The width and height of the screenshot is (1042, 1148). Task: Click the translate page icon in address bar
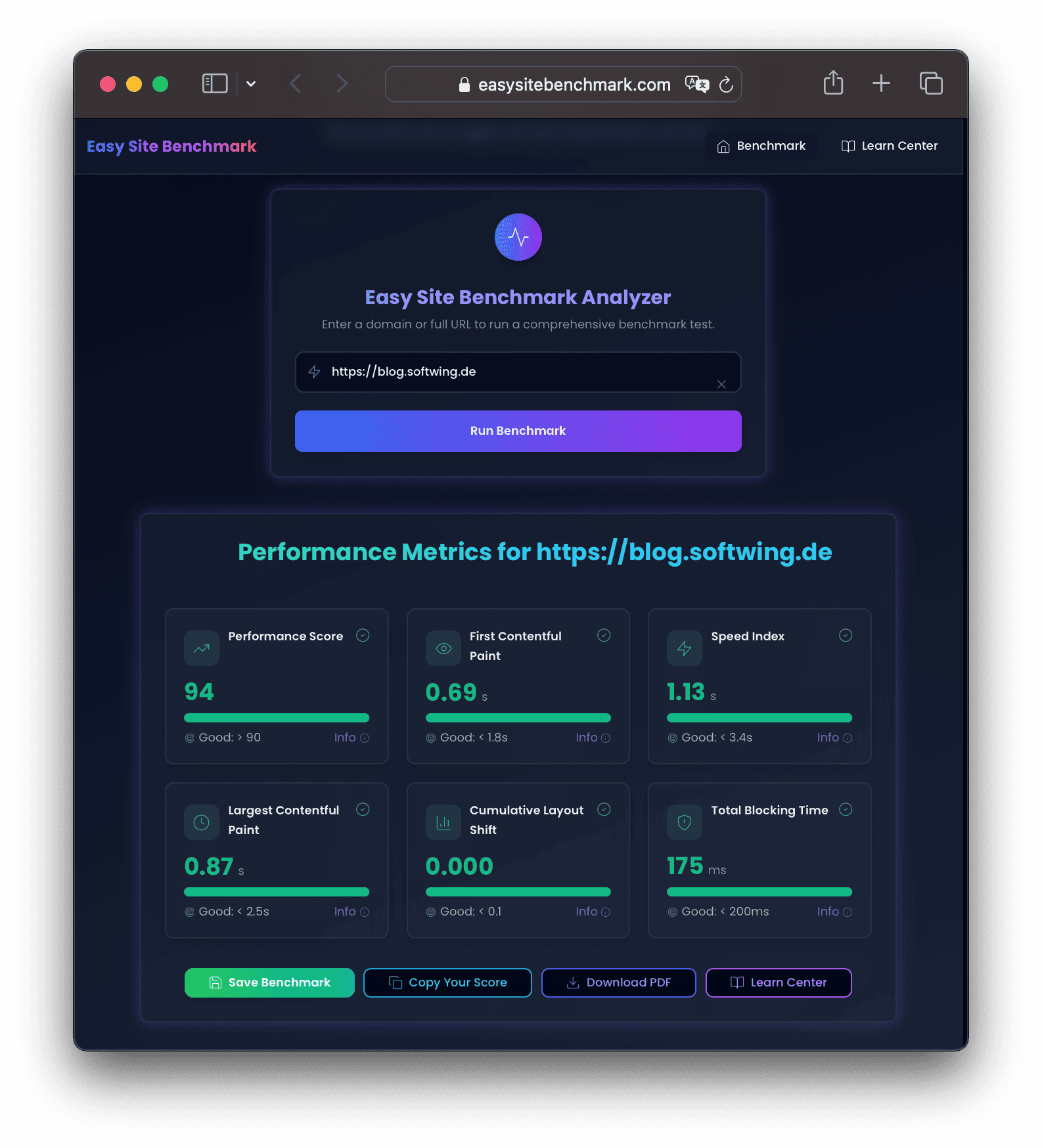click(x=696, y=84)
